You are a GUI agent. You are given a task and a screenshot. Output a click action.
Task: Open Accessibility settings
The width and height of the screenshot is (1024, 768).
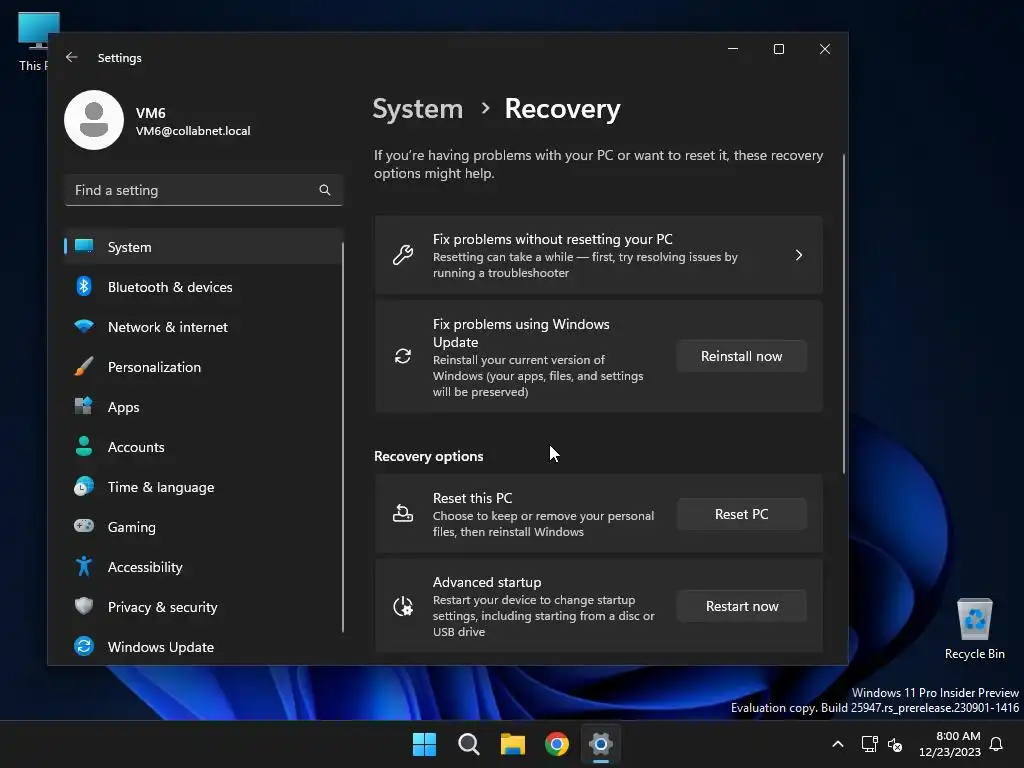[203, 567]
